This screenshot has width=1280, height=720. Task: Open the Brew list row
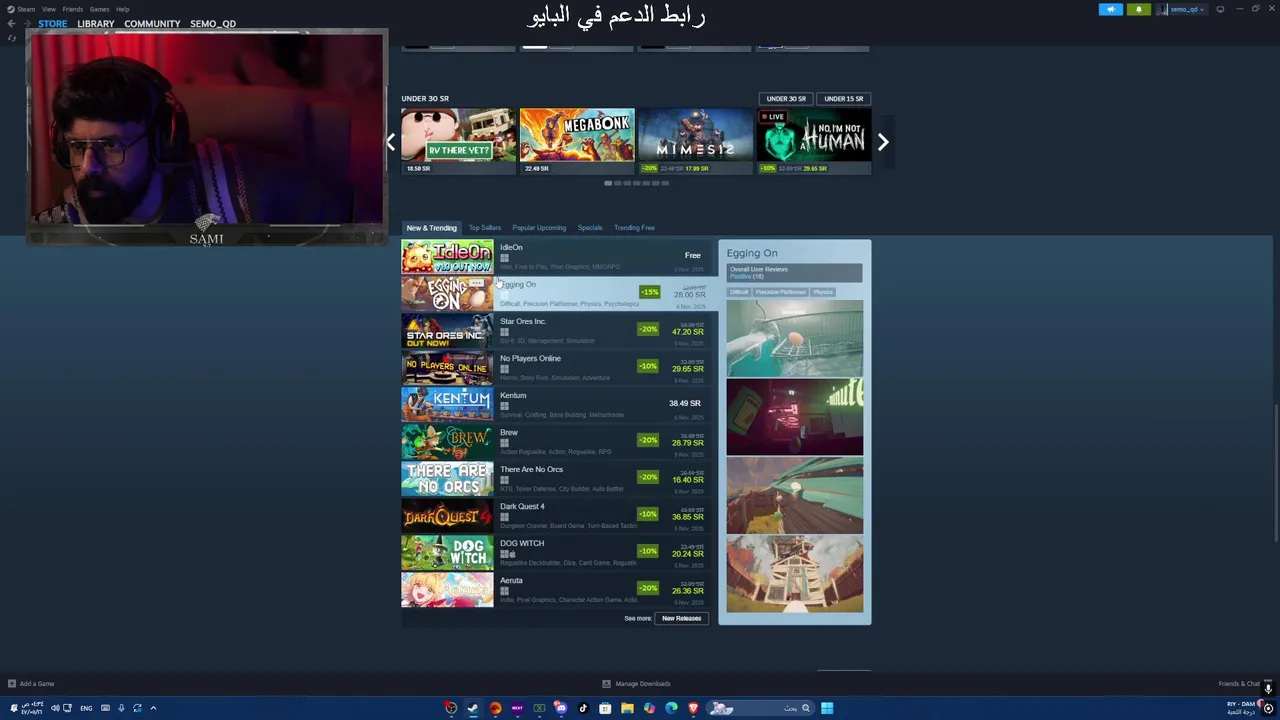559,441
